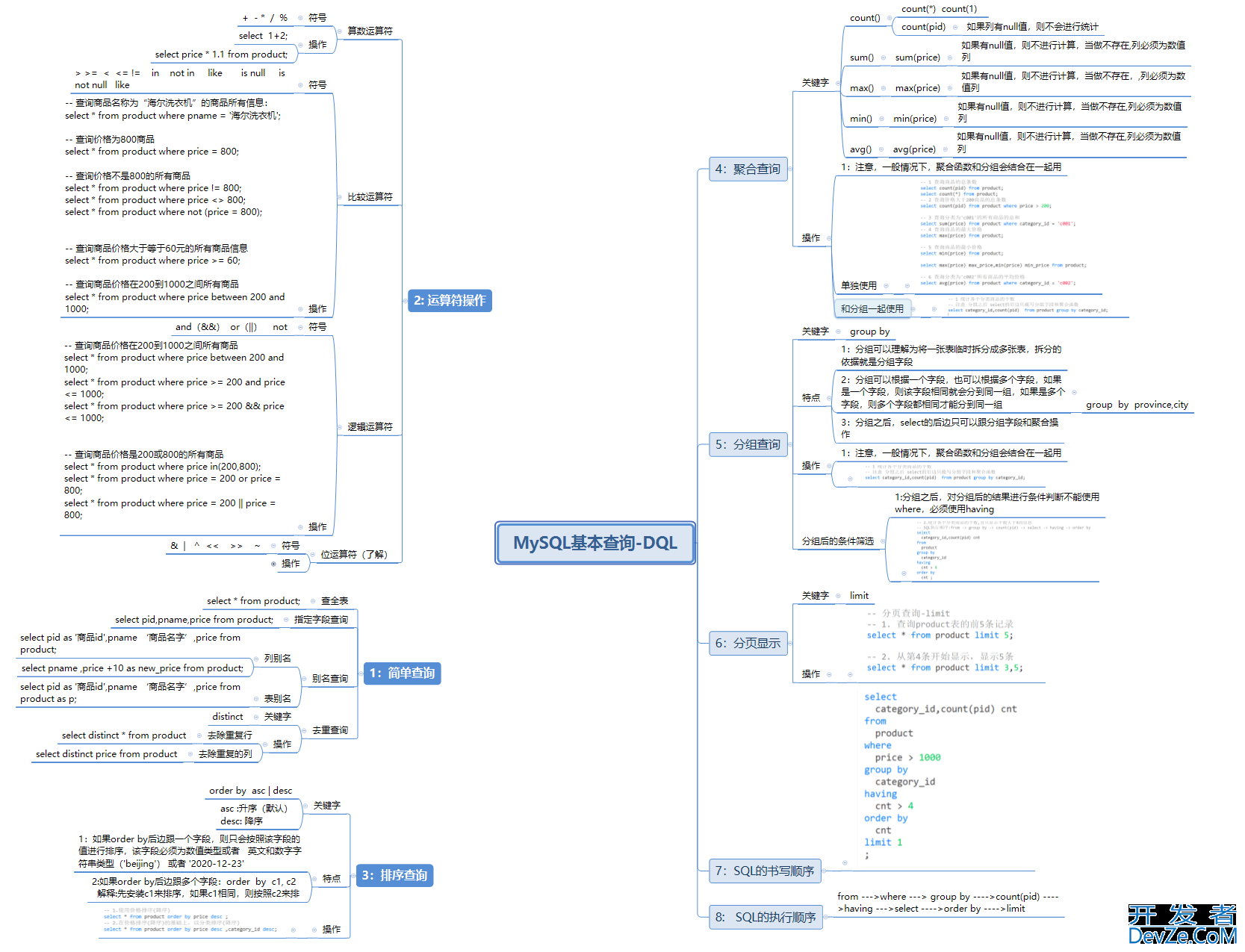
Task: Click the 'group by' keyword node
Action: pyautogui.click(x=870, y=332)
